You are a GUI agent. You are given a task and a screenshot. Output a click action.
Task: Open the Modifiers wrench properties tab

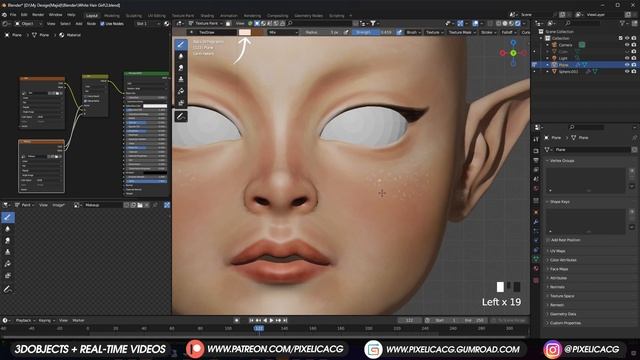click(x=536, y=222)
